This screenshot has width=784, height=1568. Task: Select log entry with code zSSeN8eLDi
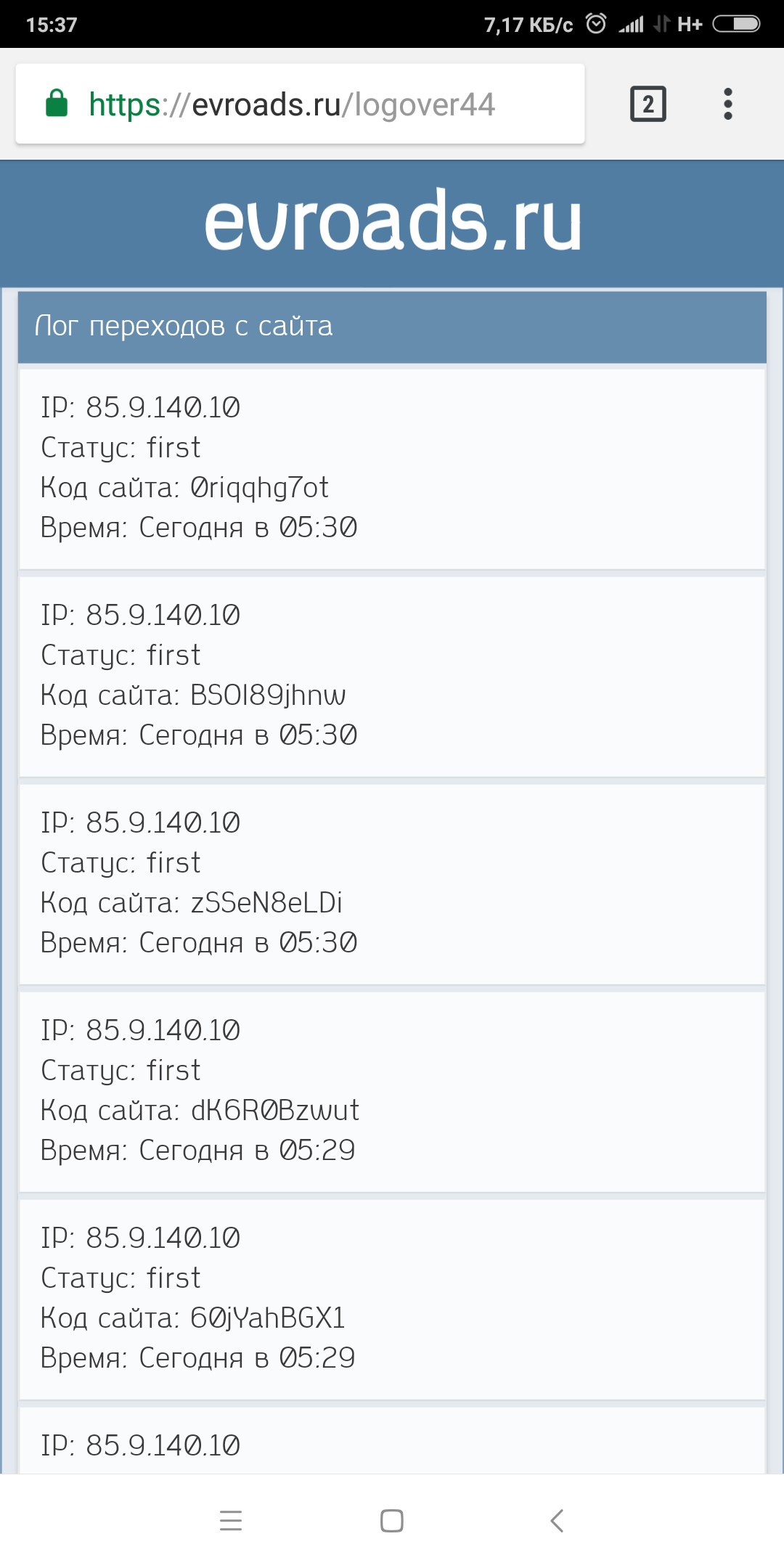click(392, 883)
